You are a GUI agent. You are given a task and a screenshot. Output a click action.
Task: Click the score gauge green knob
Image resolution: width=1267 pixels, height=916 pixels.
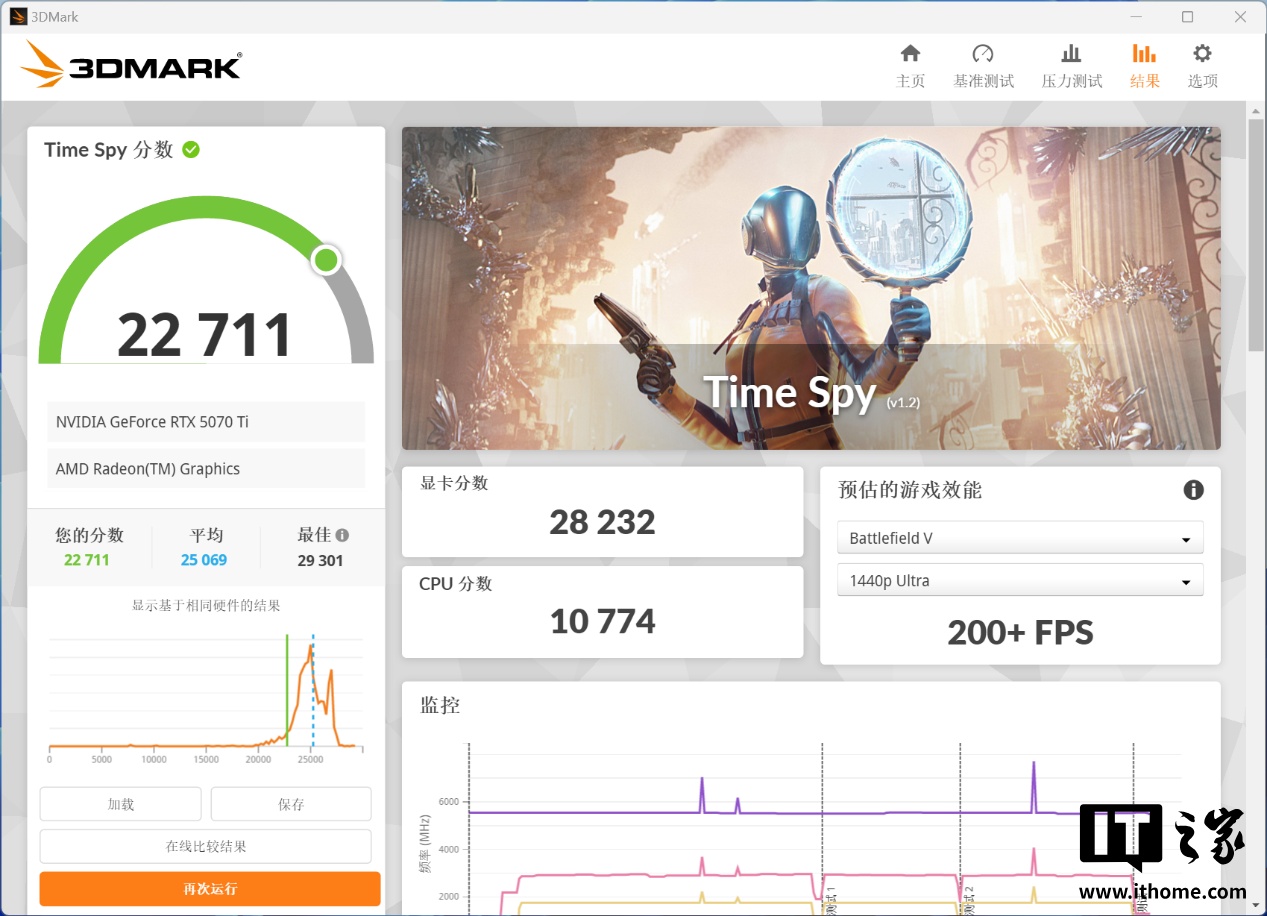click(x=326, y=260)
